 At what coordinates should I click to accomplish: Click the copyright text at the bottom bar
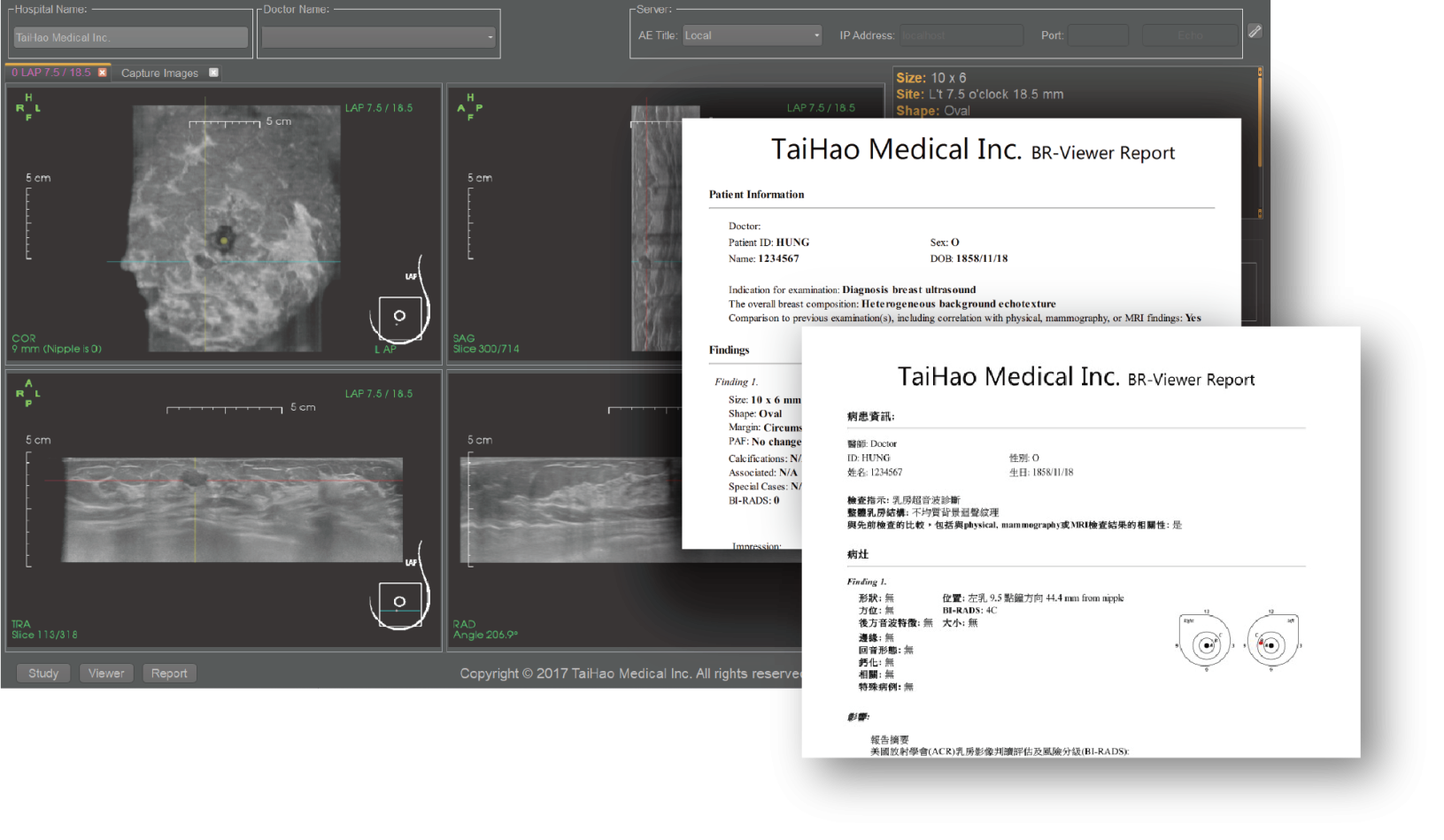tap(630, 674)
